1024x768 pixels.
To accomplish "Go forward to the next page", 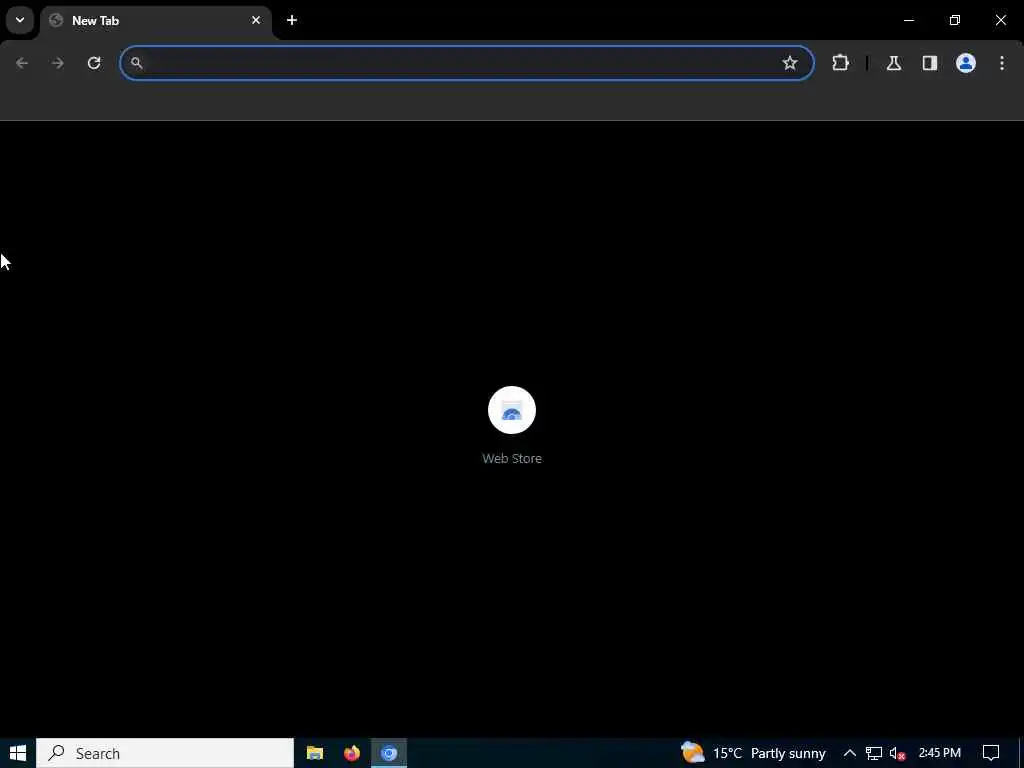I will 58,63.
